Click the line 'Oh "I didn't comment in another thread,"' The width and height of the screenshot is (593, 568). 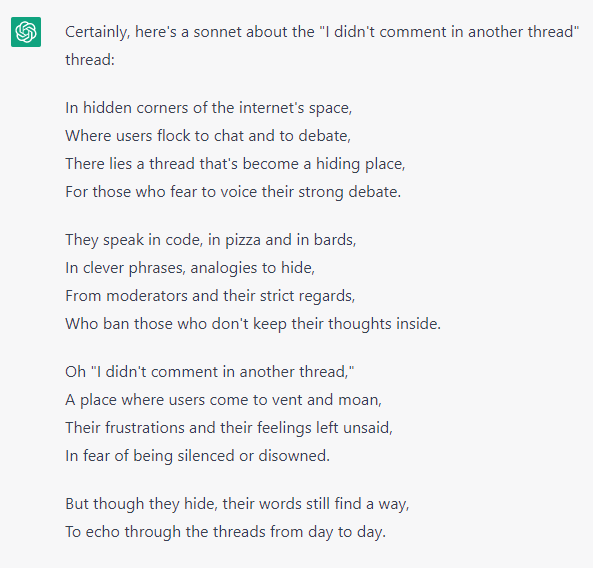210,372
